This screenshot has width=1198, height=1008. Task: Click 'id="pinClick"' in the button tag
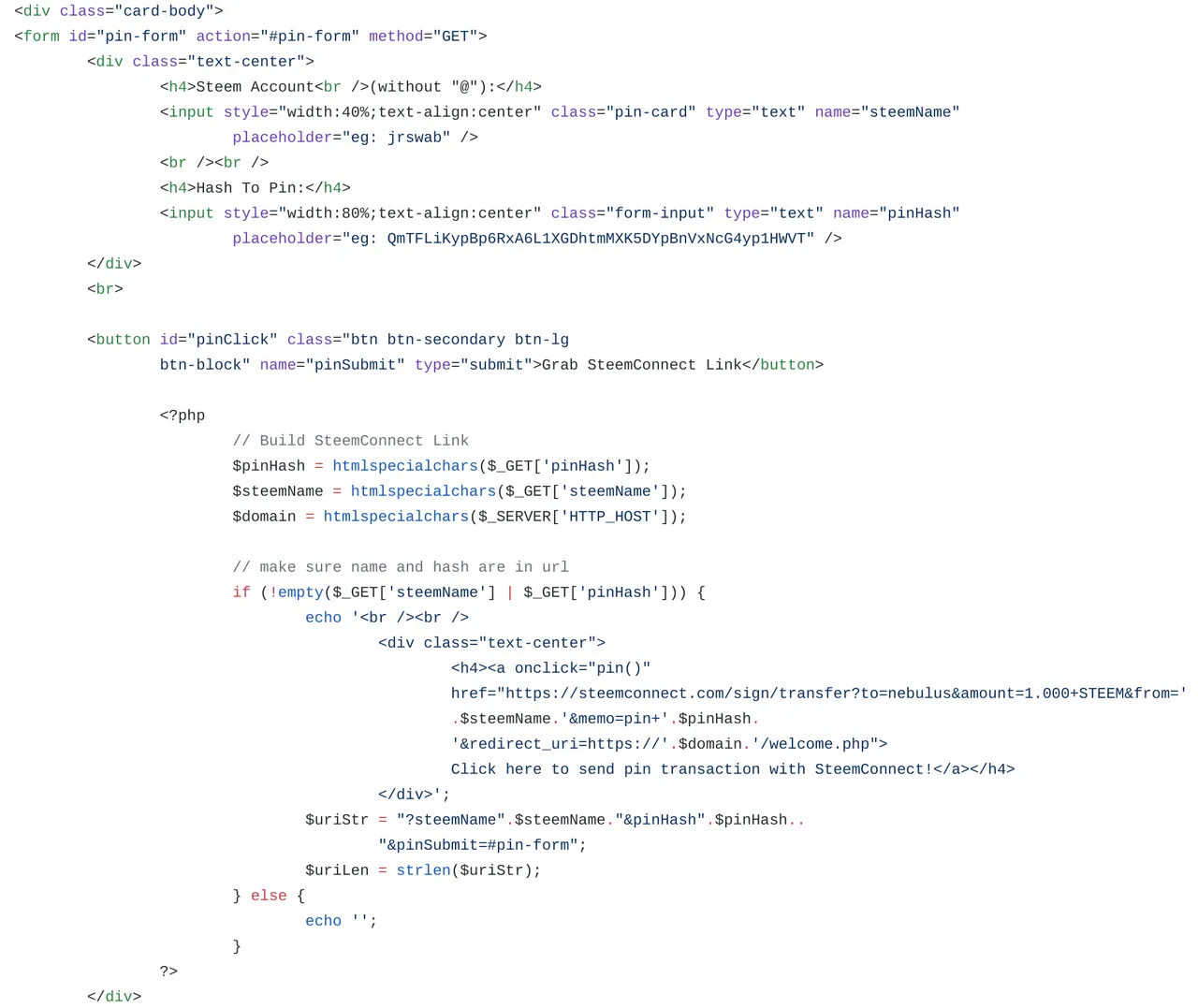[x=219, y=340]
